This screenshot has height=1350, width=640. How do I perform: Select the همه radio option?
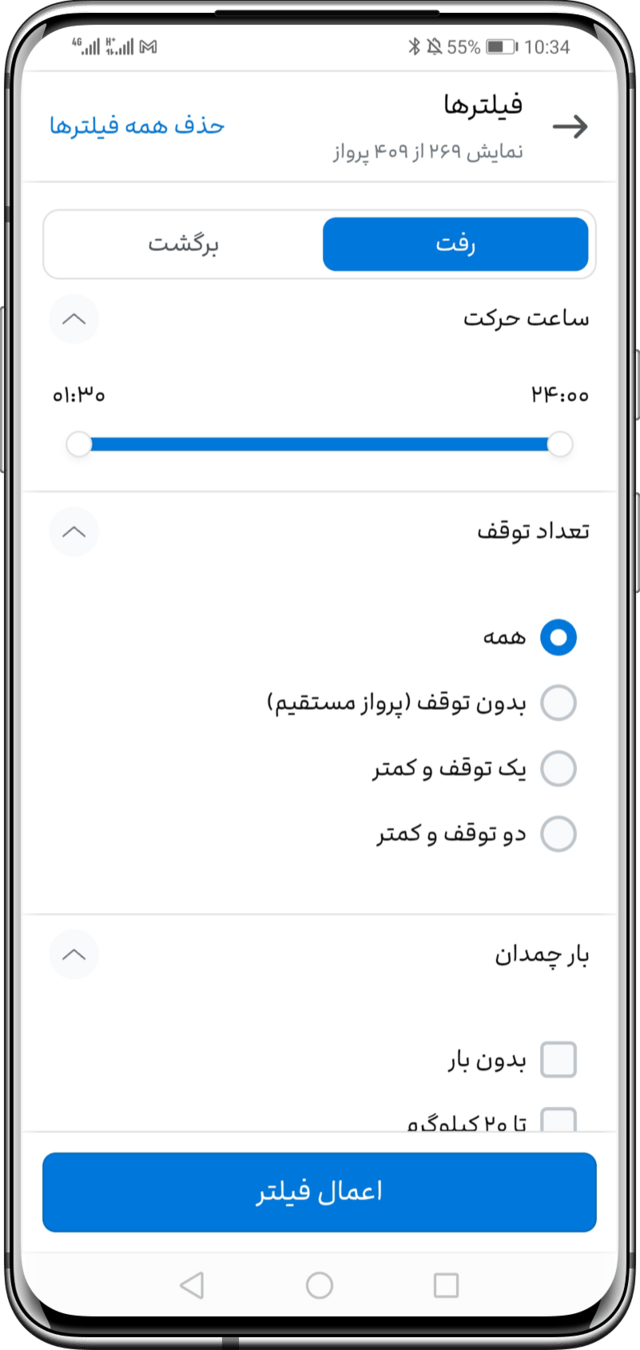pyautogui.click(x=558, y=637)
